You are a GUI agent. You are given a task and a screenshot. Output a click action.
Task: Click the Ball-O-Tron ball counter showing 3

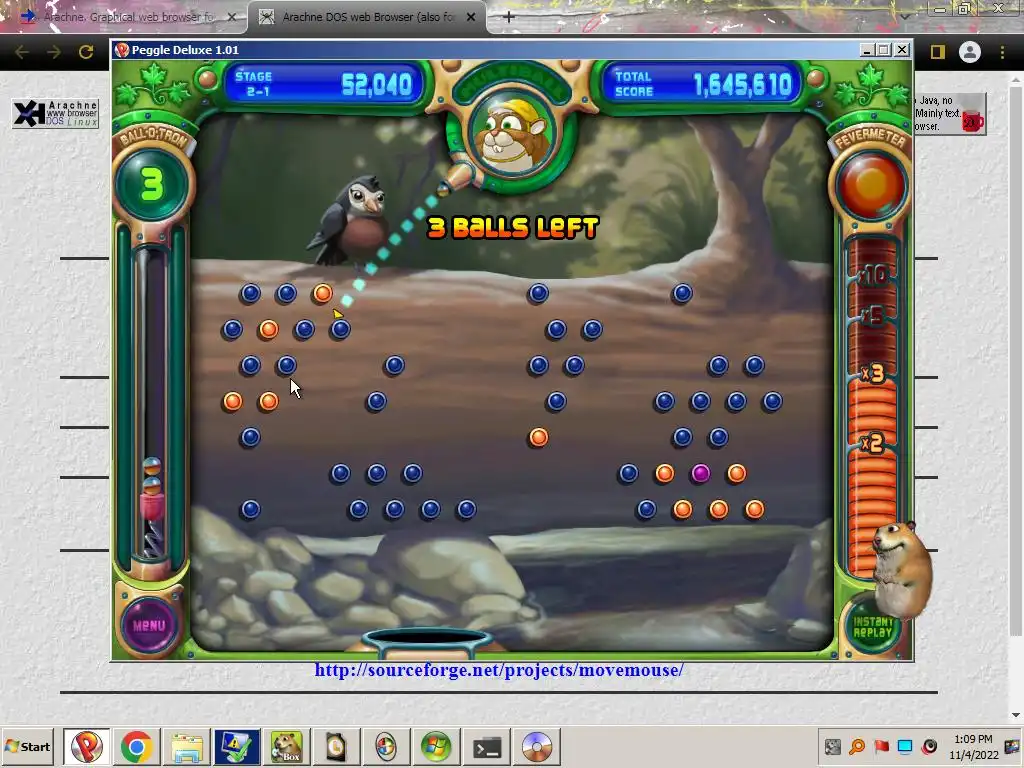[x=152, y=184]
